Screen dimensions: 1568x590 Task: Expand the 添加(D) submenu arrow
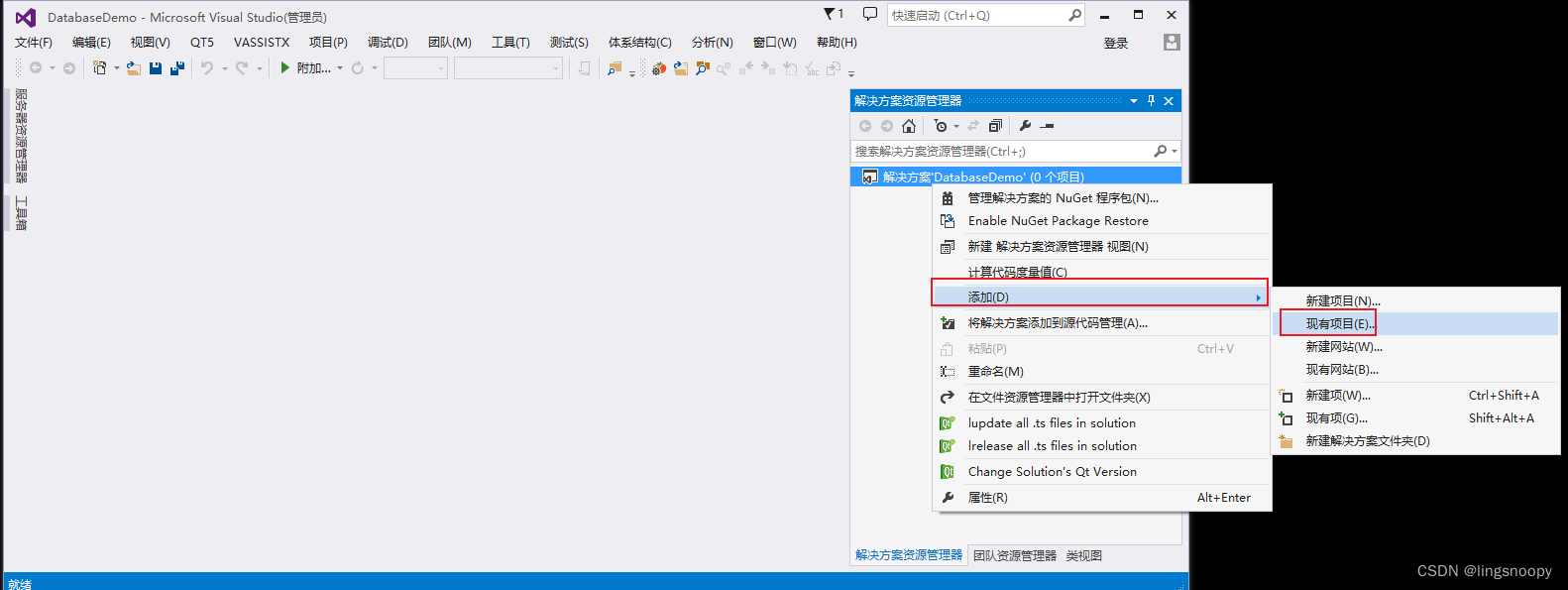(1258, 297)
